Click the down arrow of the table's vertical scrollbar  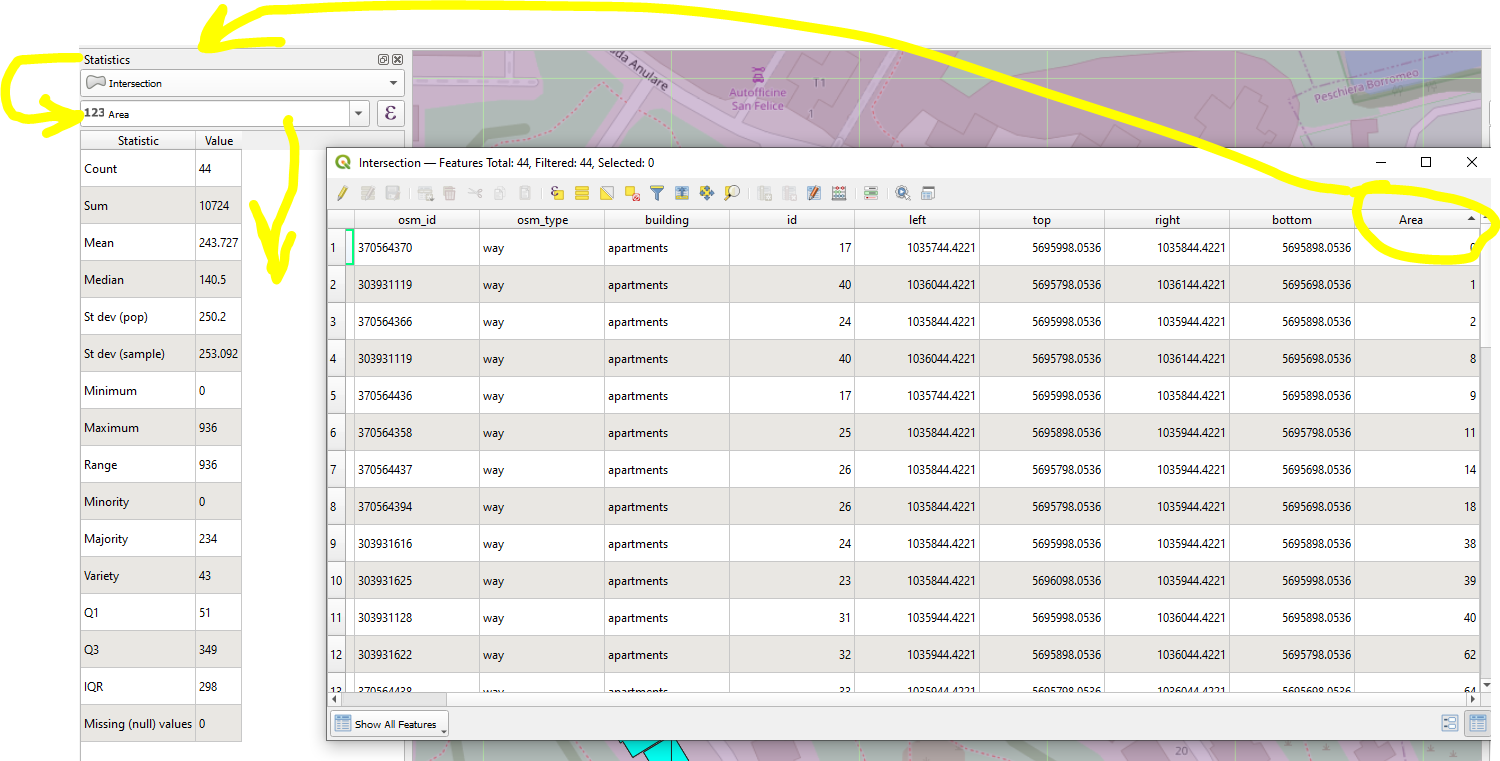[1486, 685]
